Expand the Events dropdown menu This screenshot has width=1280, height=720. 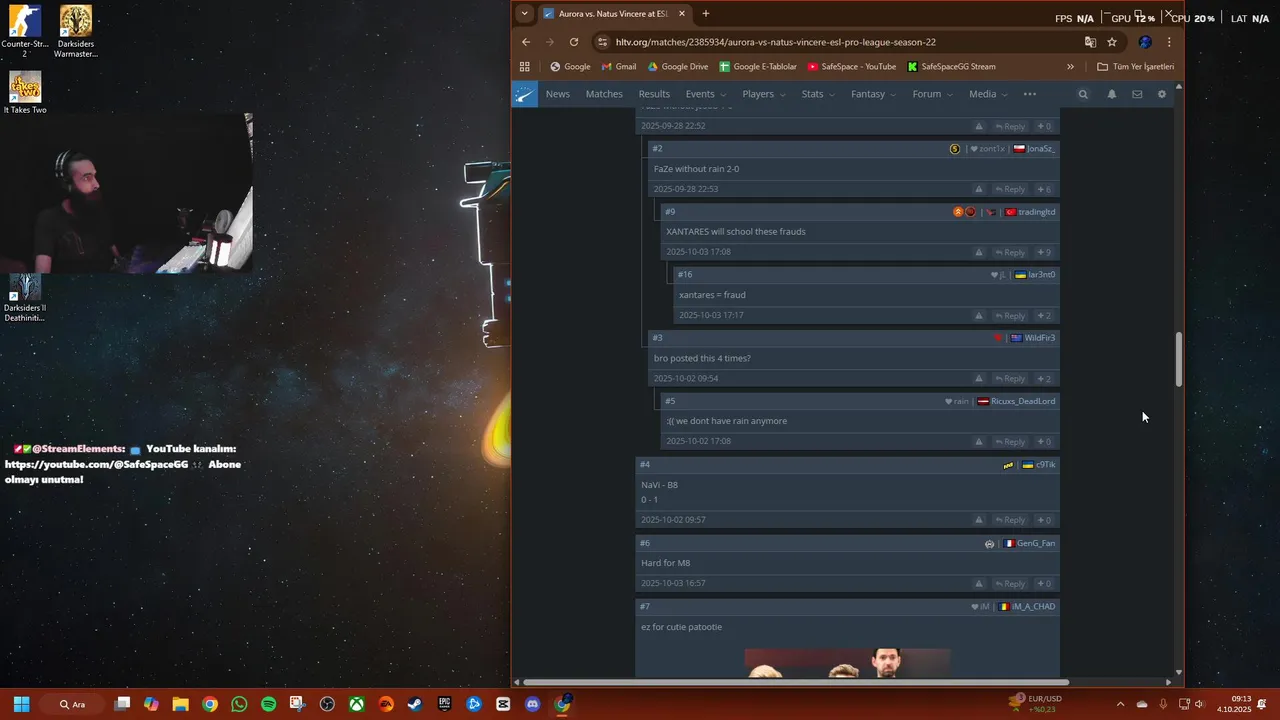click(x=706, y=94)
